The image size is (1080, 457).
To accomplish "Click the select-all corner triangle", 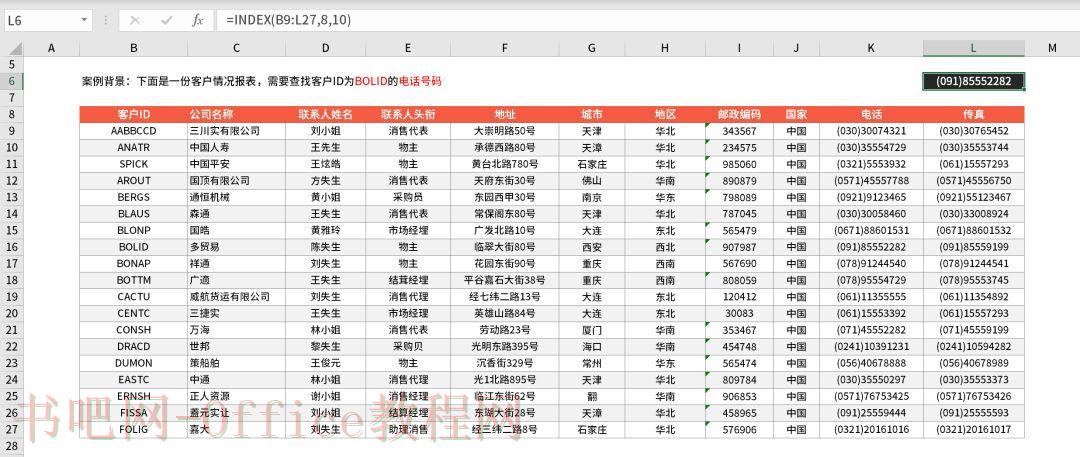I will coord(14,48).
